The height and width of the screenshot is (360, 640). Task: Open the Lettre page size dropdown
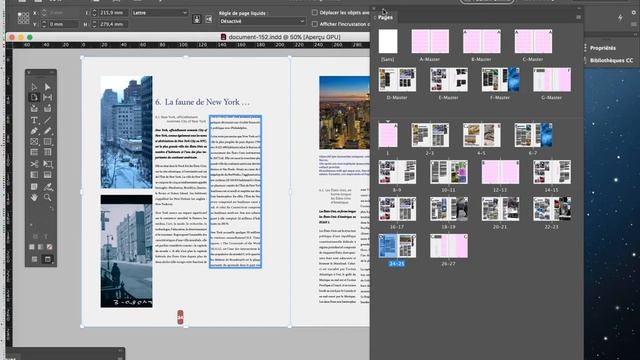click(x=160, y=13)
